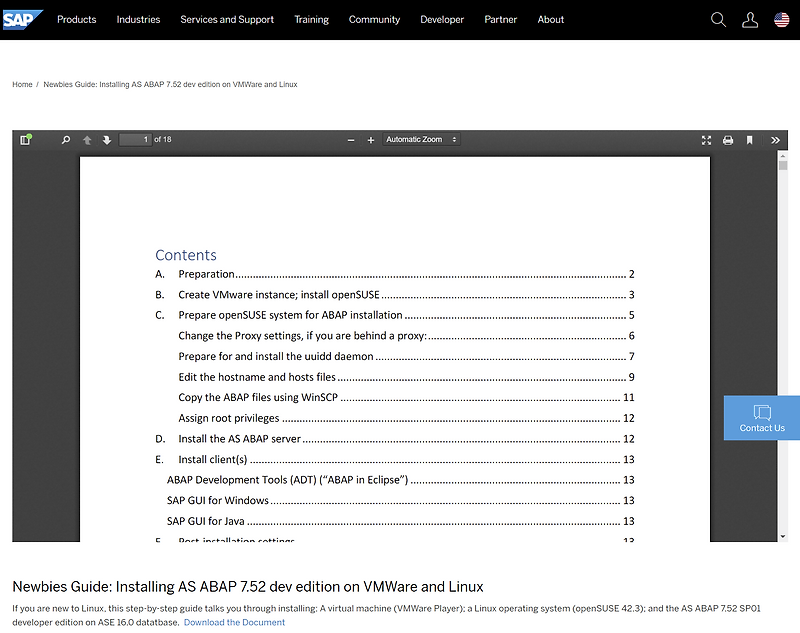Expand the additional tools menu
The width and height of the screenshot is (800, 633).
[x=775, y=139]
